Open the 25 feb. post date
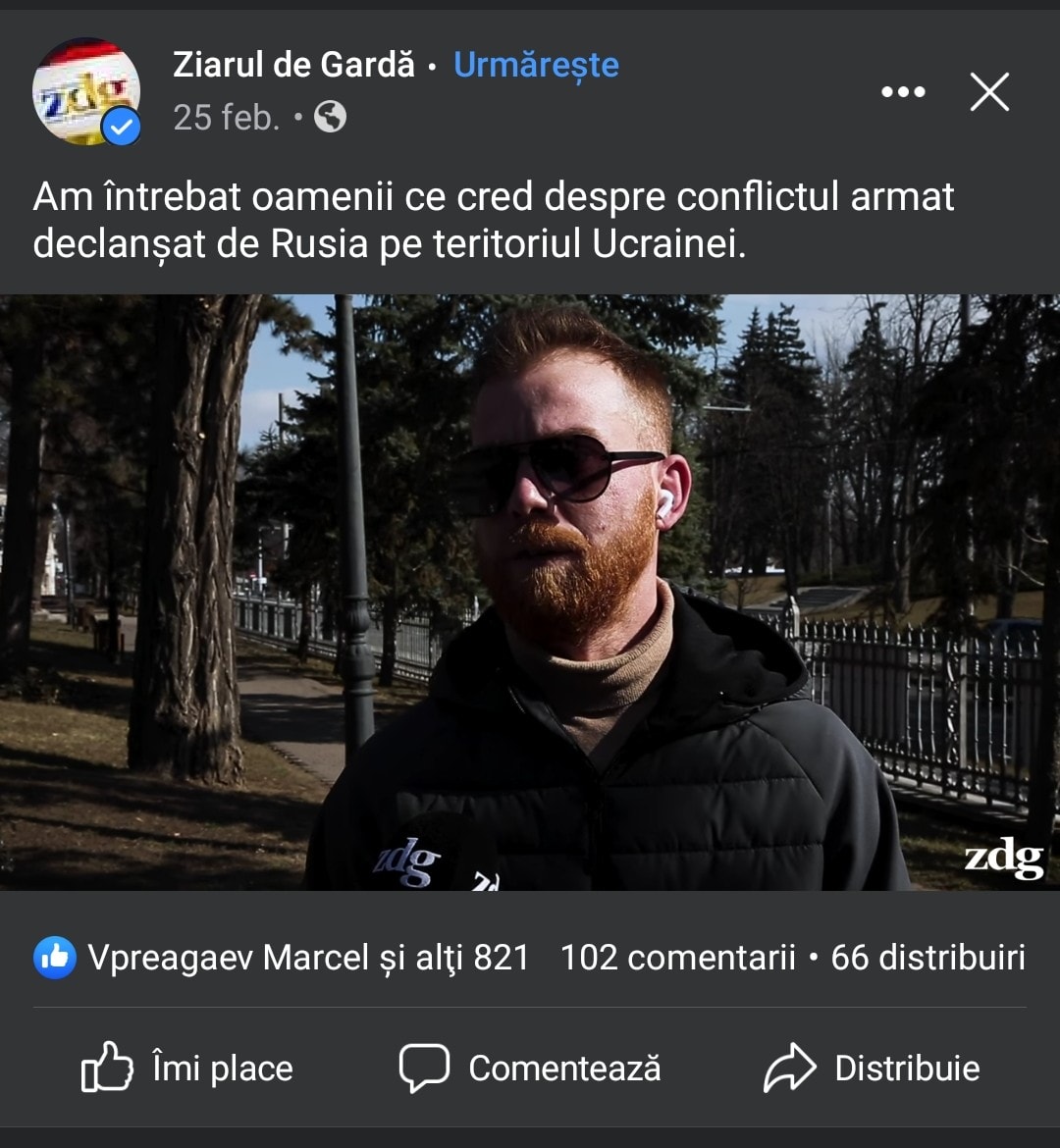 [x=227, y=117]
